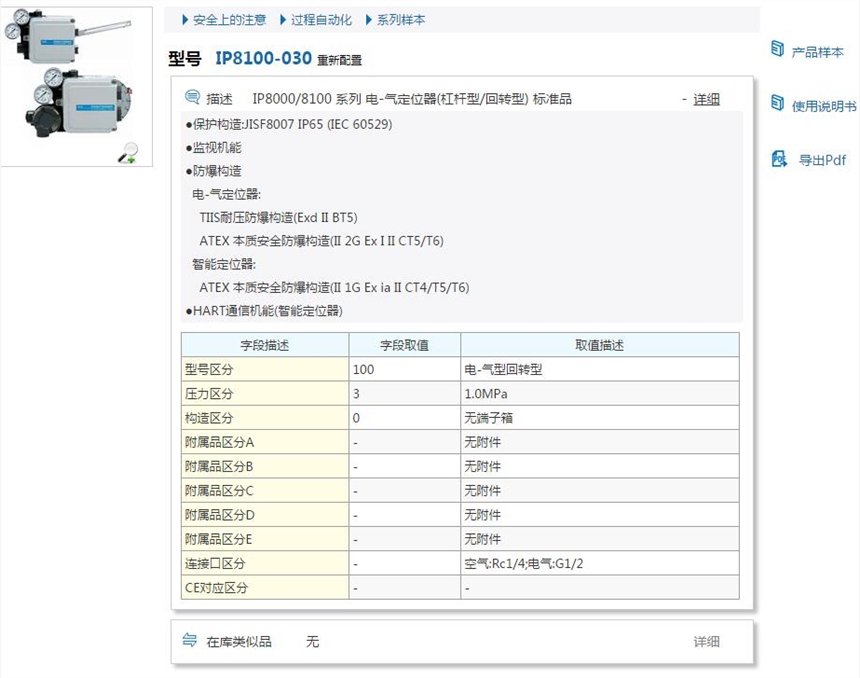This screenshot has width=860, height=678.
Task: Click the 取值描述 column header
Action: 599,345
